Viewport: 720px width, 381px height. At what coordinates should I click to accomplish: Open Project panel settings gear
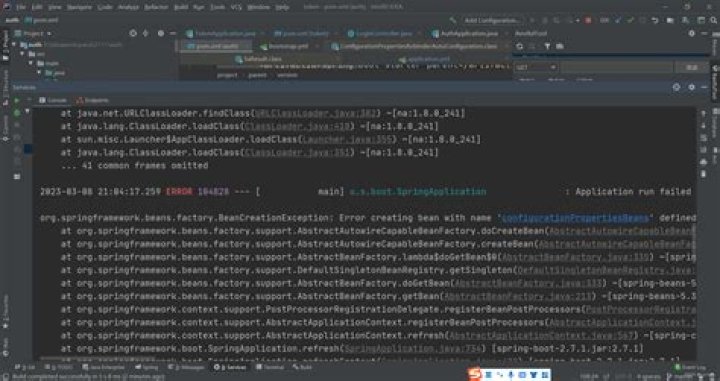[161, 34]
